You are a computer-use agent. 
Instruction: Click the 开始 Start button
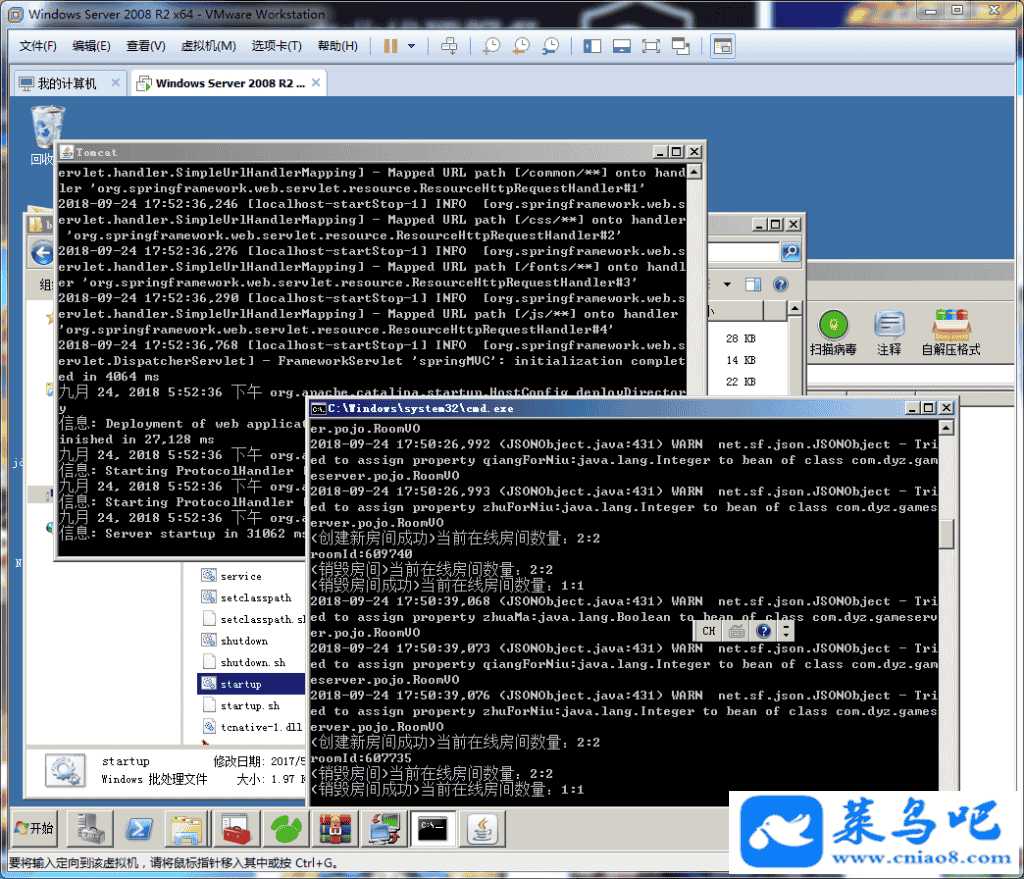(33, 828)
